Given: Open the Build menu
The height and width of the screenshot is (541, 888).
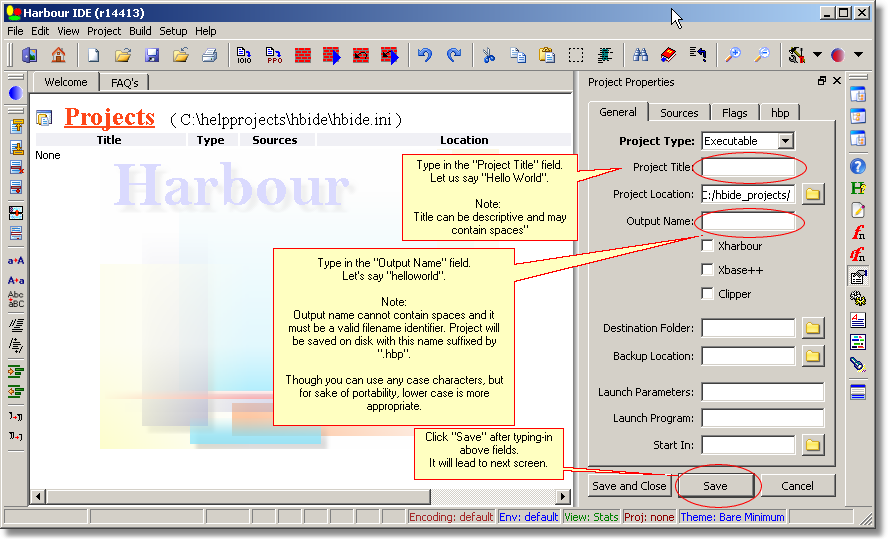Looking at the screenshot, I should click(x=140, y=31).
